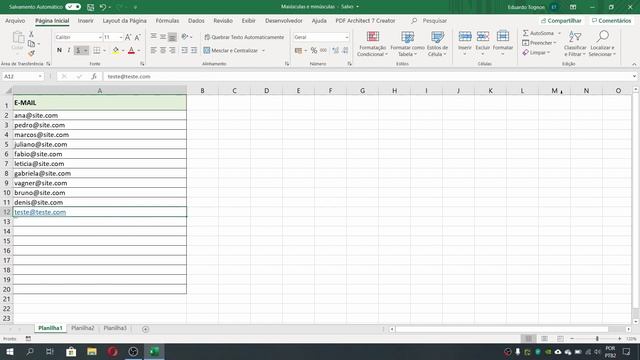Align text to bottom of cell
Image resolution: width=640 pixels, height=360 pixels.
coord(172,37)
